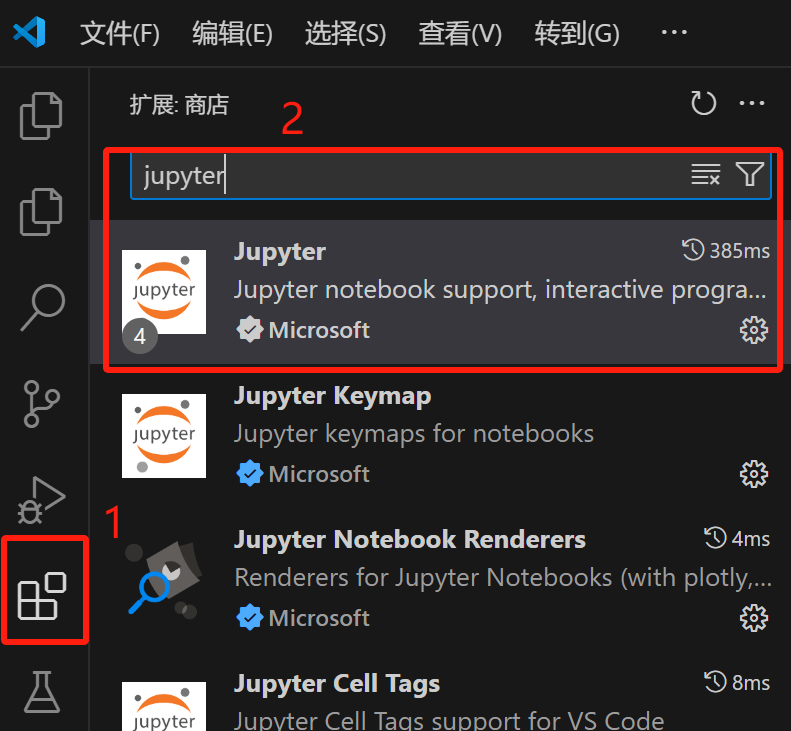This screenshot has width=791, height=731.
Task: Open the 转到(G) menu
Action: [577, 33]
